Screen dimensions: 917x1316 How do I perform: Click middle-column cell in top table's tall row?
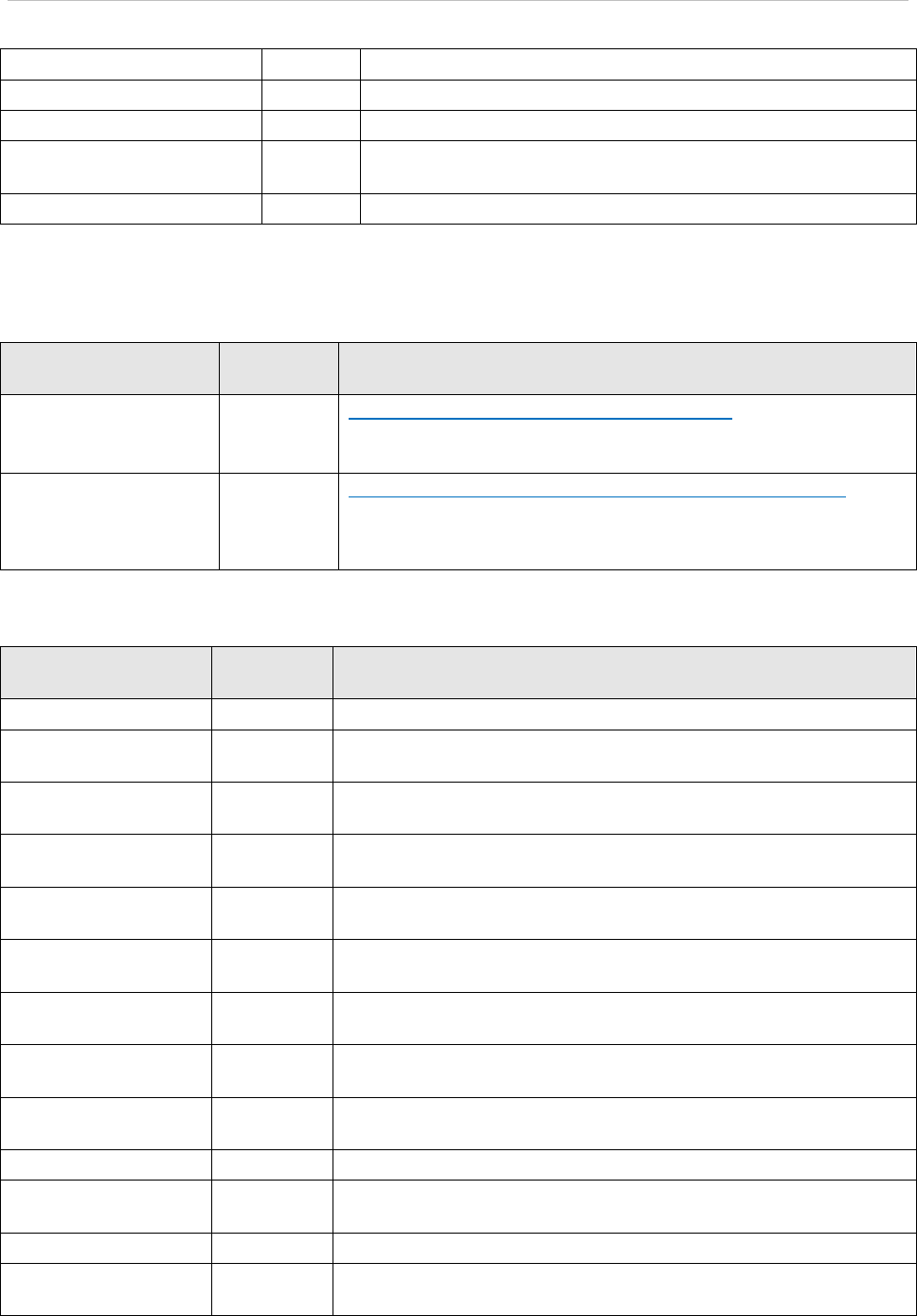coord(311,167)
